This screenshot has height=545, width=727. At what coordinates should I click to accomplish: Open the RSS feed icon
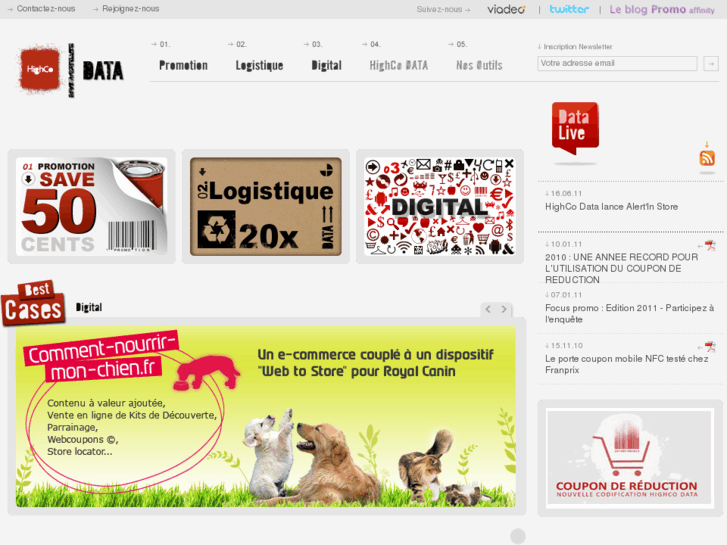707,158
